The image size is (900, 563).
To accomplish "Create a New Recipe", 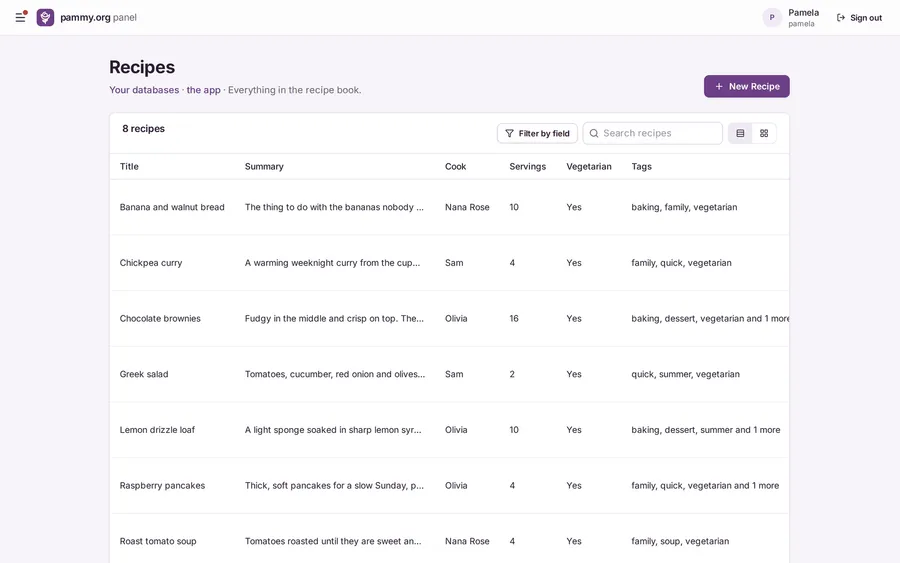I will (747, 86).
